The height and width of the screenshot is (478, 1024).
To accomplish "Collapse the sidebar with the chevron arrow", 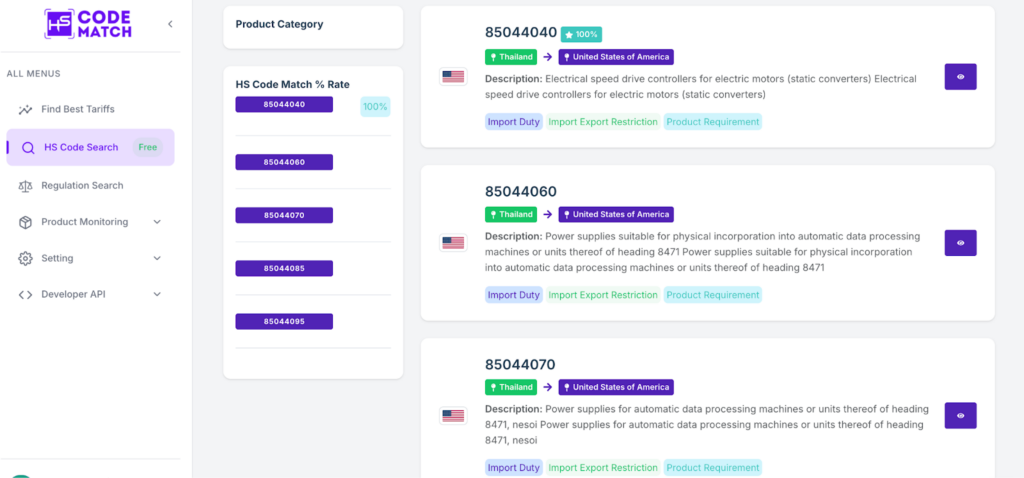I will click(170, 24).
